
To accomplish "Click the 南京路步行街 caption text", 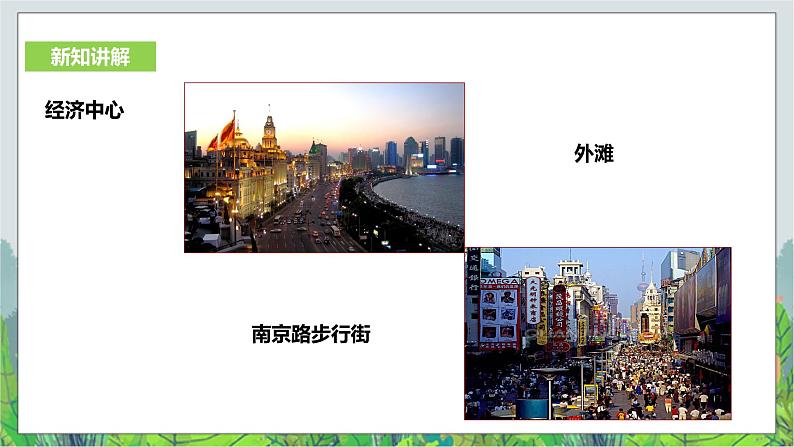I will click(310, 335).
